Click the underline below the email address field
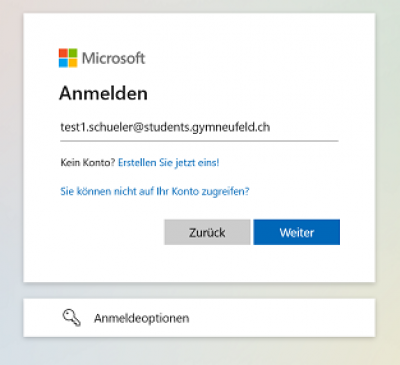400x365 pixels. 199,141
